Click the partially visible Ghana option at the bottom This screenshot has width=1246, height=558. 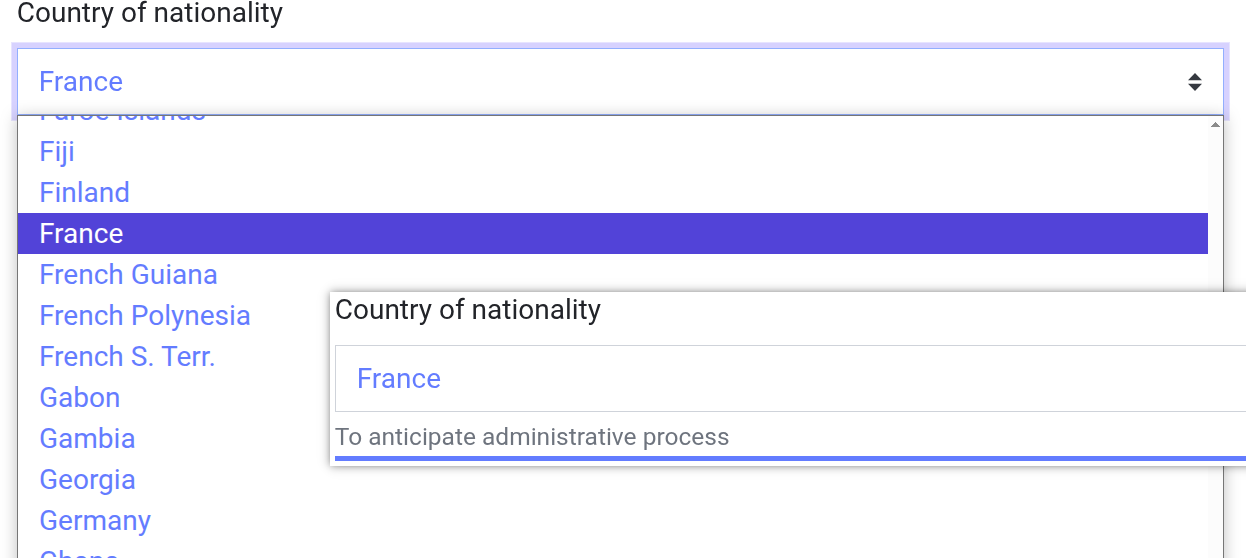[x=79, y=552]
